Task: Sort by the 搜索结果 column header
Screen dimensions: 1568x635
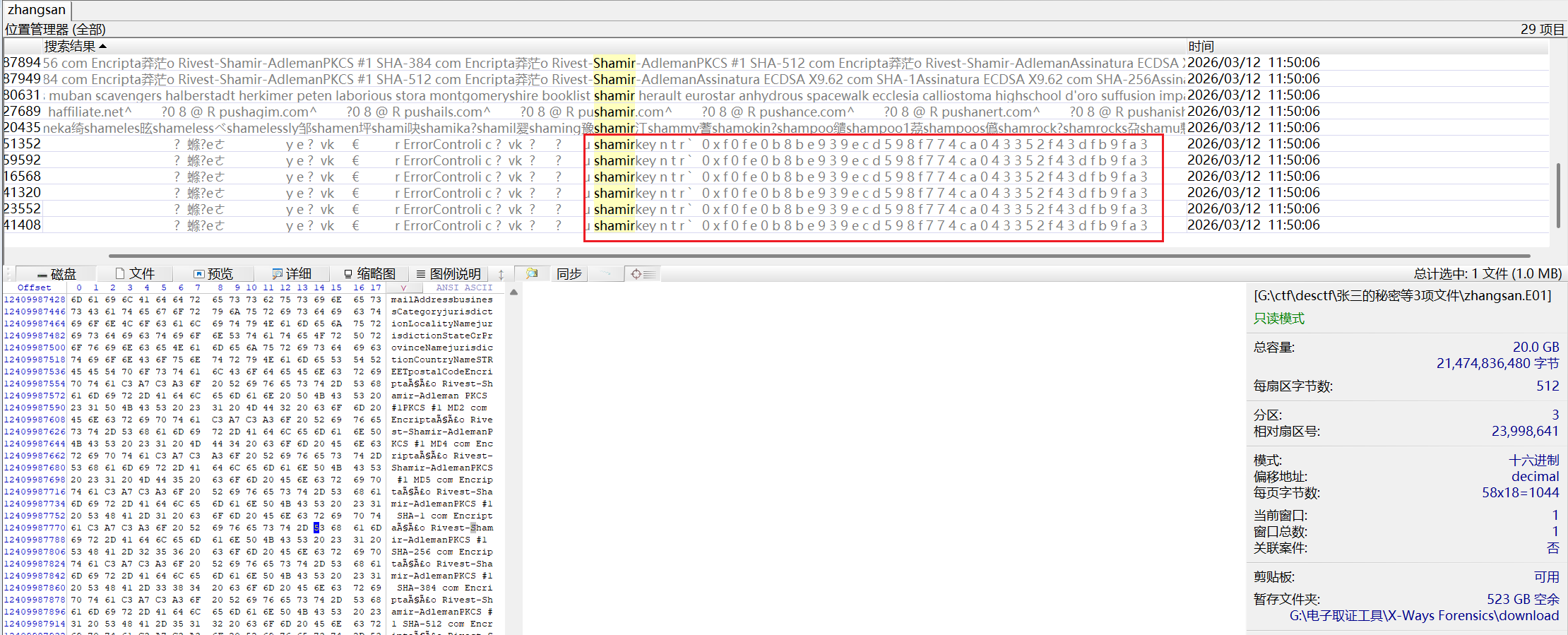Action: pyautogui.click(x=71, y=47)
